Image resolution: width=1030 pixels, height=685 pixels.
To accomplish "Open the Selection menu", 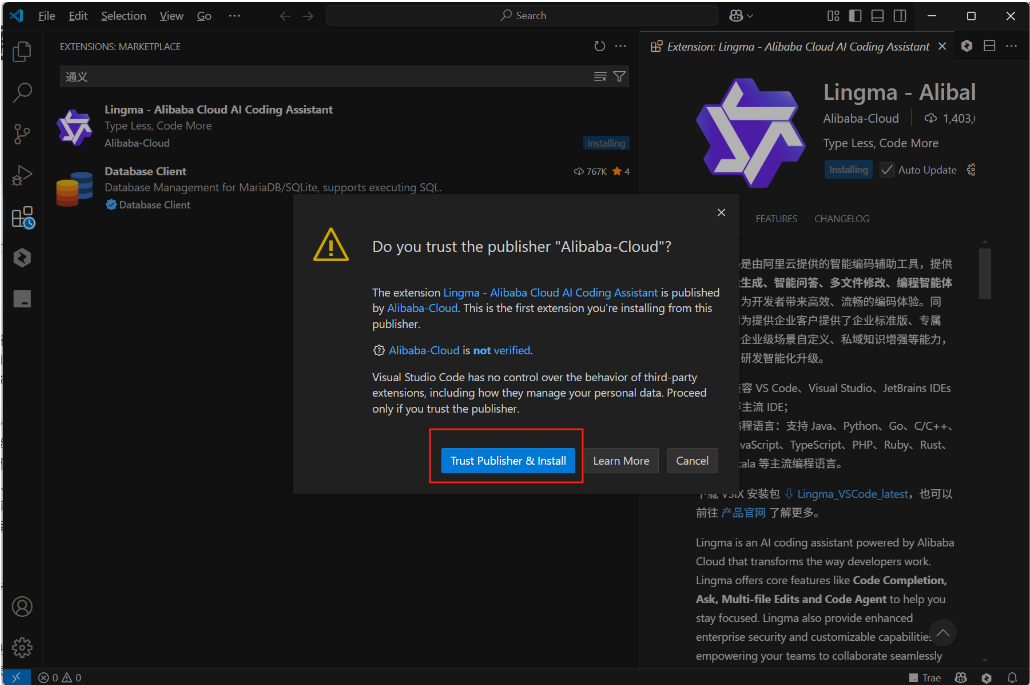I will pyautogui.click(x=123, y=16).
